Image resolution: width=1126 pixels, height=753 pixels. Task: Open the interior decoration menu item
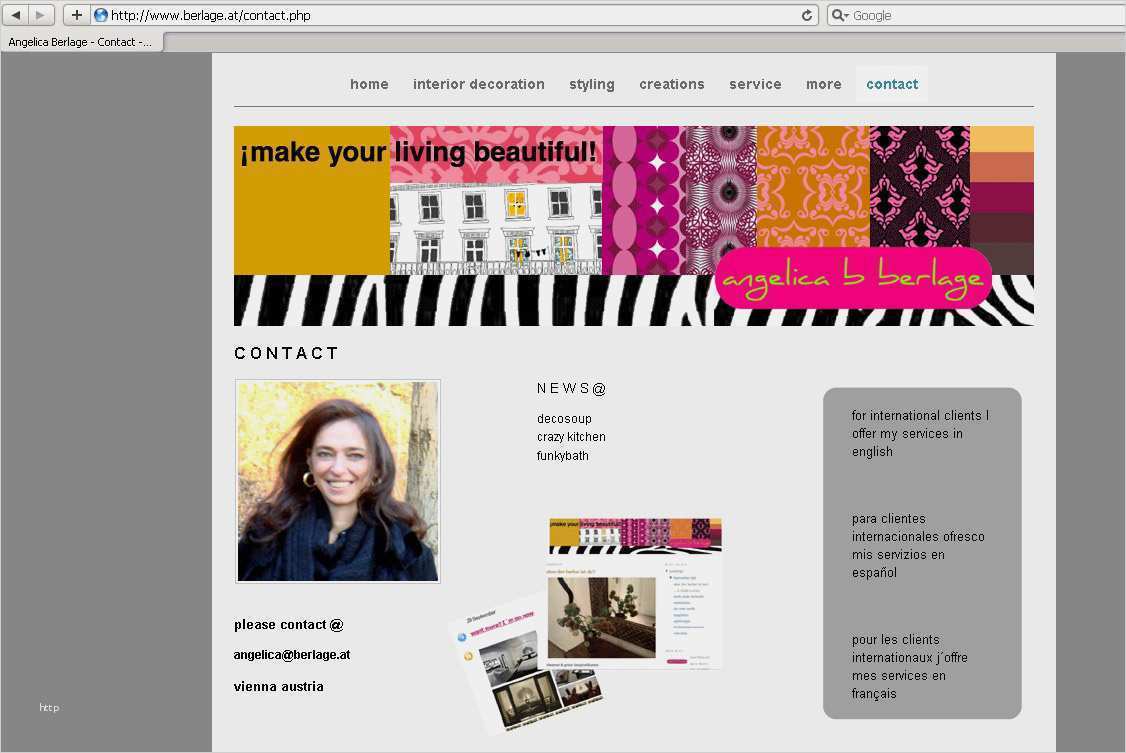click(478, 84)
